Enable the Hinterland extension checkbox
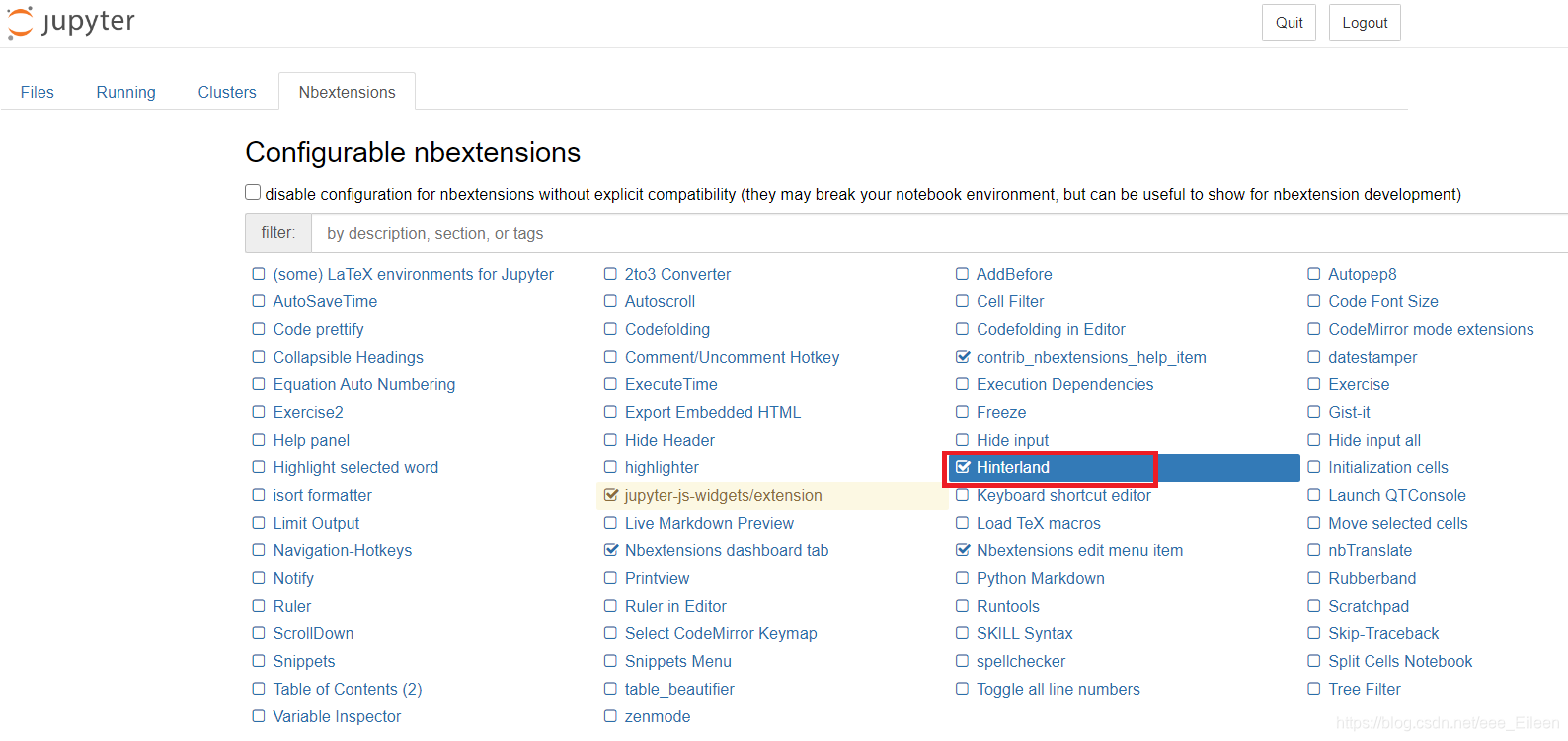 click(963, 467)
